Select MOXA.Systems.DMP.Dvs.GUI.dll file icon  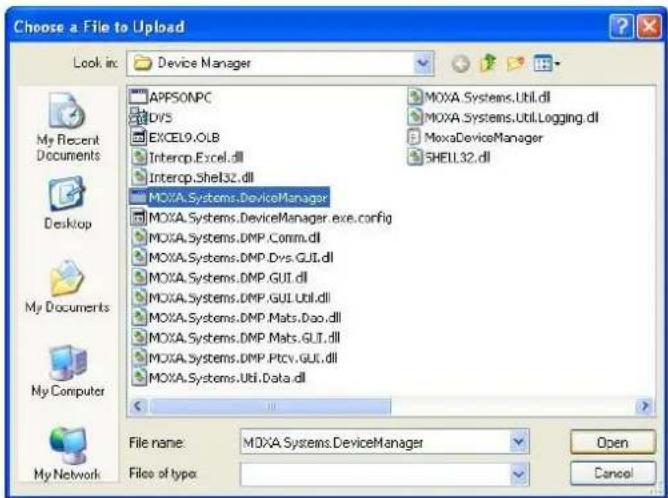(x=139, y=258)
